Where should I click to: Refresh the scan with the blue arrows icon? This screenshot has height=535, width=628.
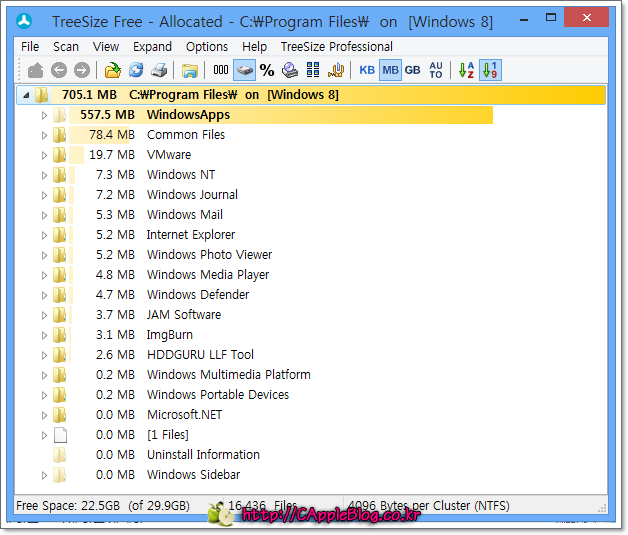click(136, 70)
